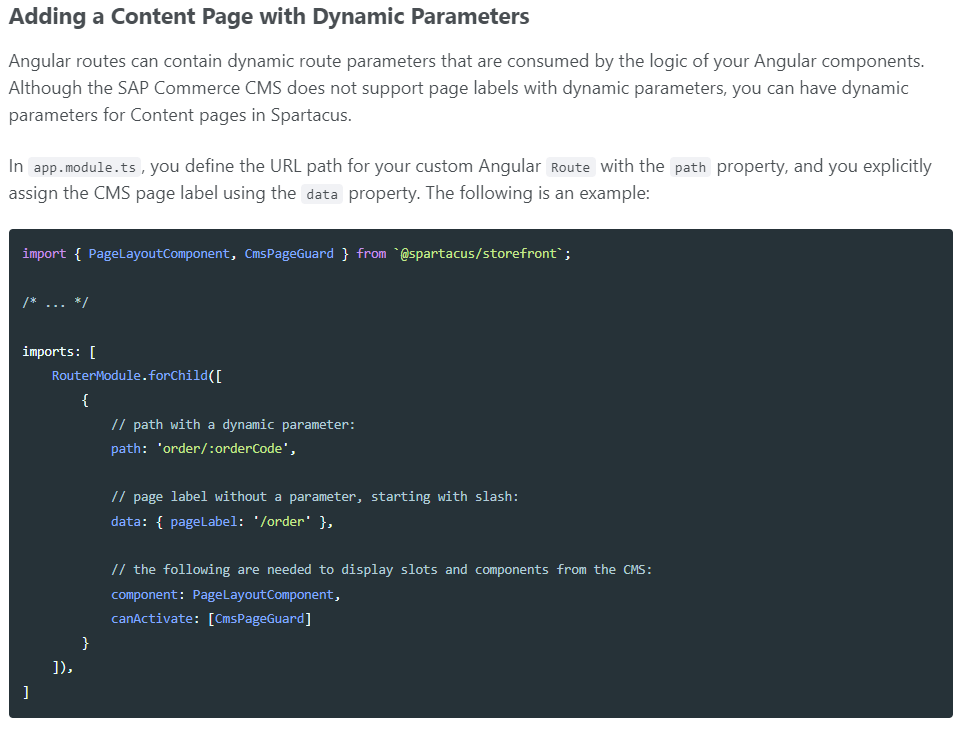Click 'RouterModule.forChild' in the code block
The width and height of the screenshot is (976, 743).
click(x=130, y=375)
